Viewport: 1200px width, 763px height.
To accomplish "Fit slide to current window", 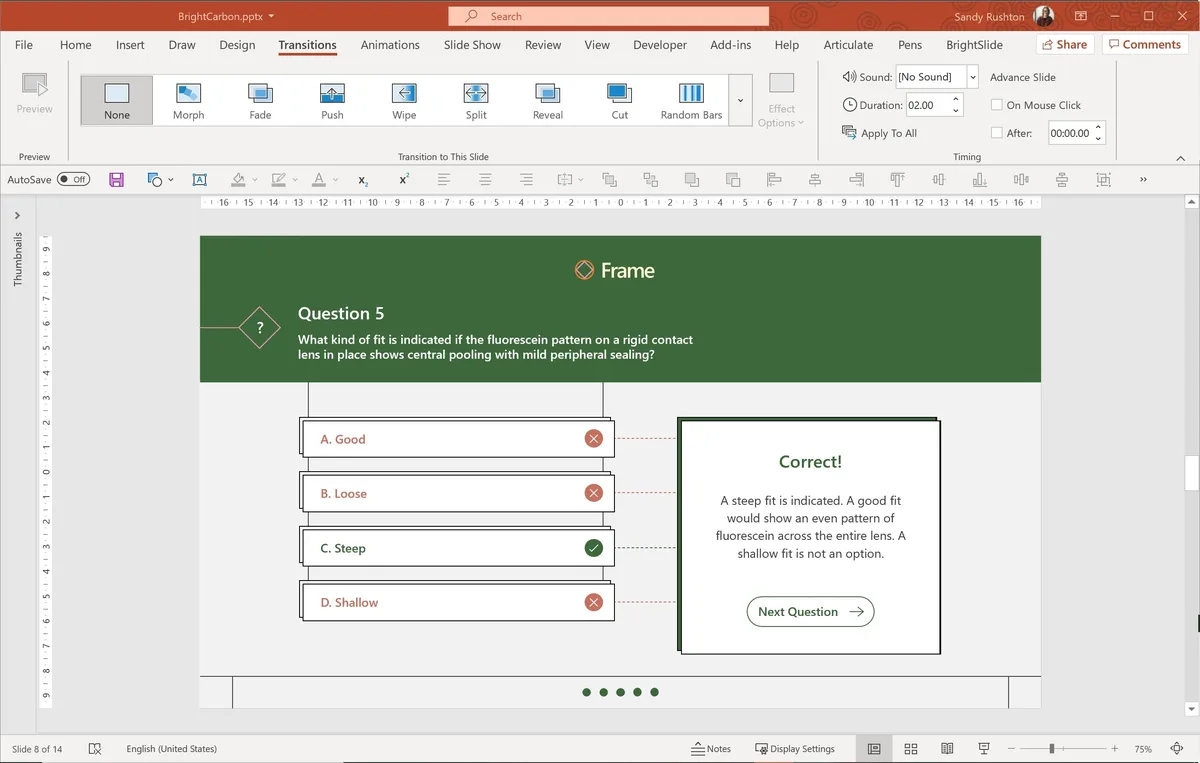I will [x=1177, y=748].
